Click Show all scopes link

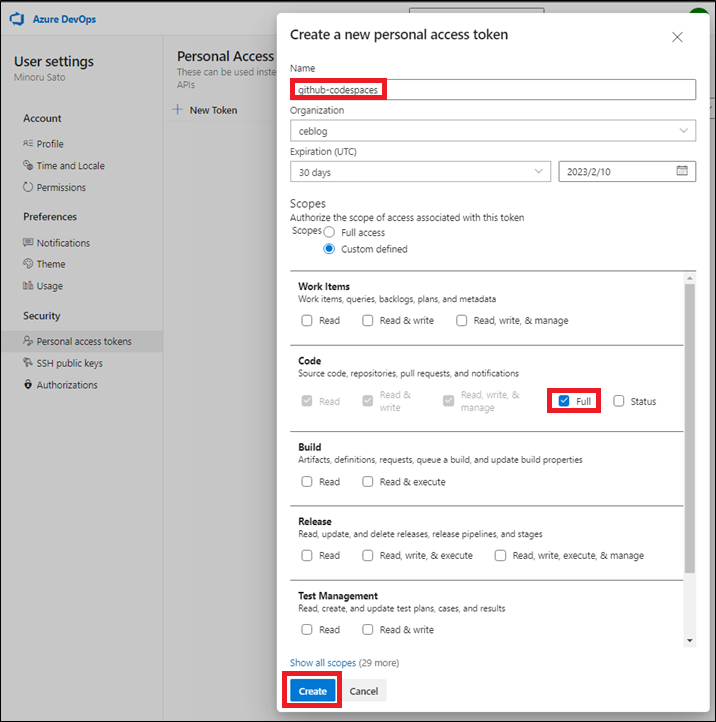[323, 662]
